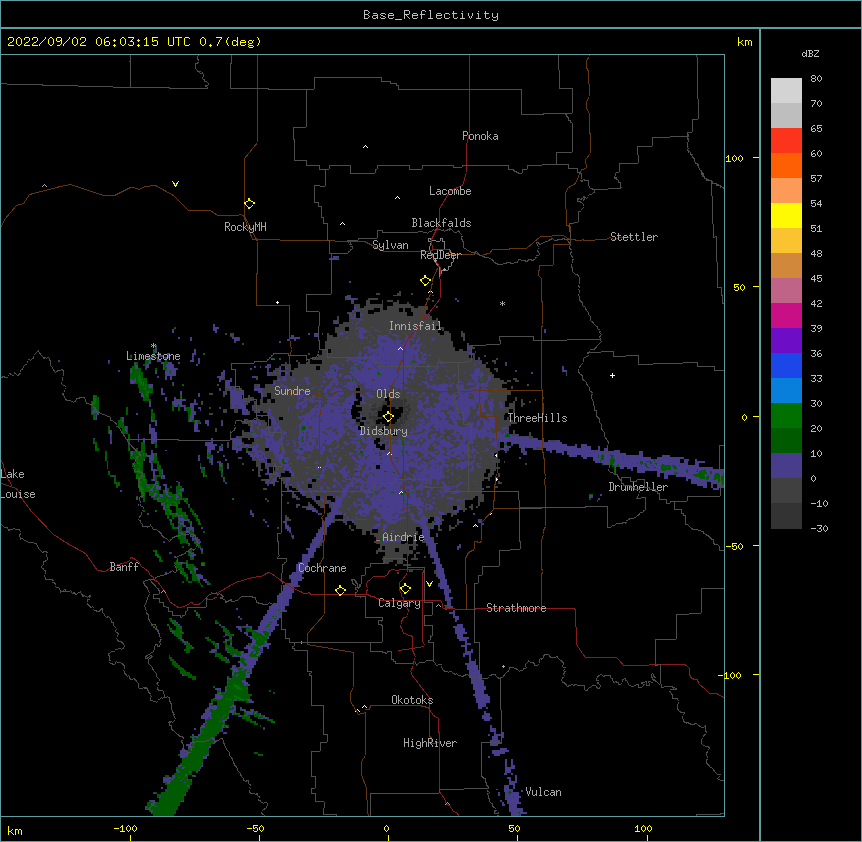Click the yellow diamond marker below Cochrane label
This screenshot has width=862, height=842.
pos(340,590)
